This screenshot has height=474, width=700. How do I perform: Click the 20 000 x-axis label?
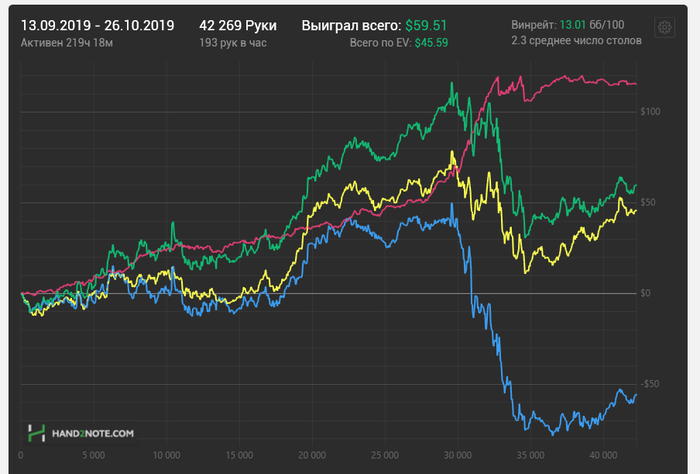[312, 453]
